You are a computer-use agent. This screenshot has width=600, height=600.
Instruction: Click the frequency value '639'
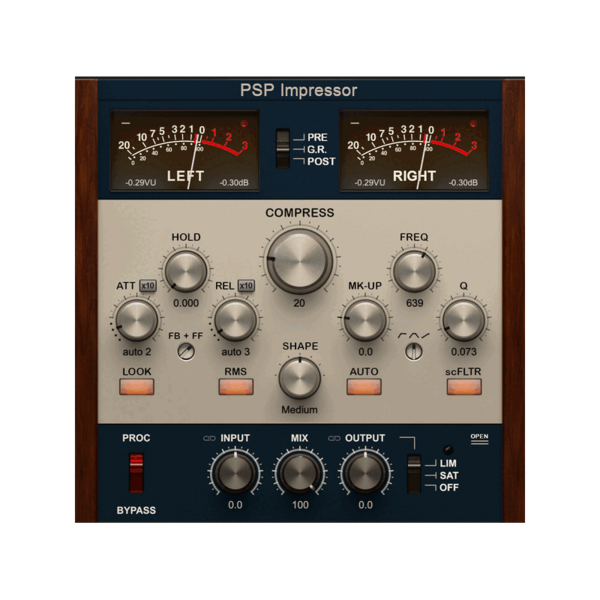[414, 303]
